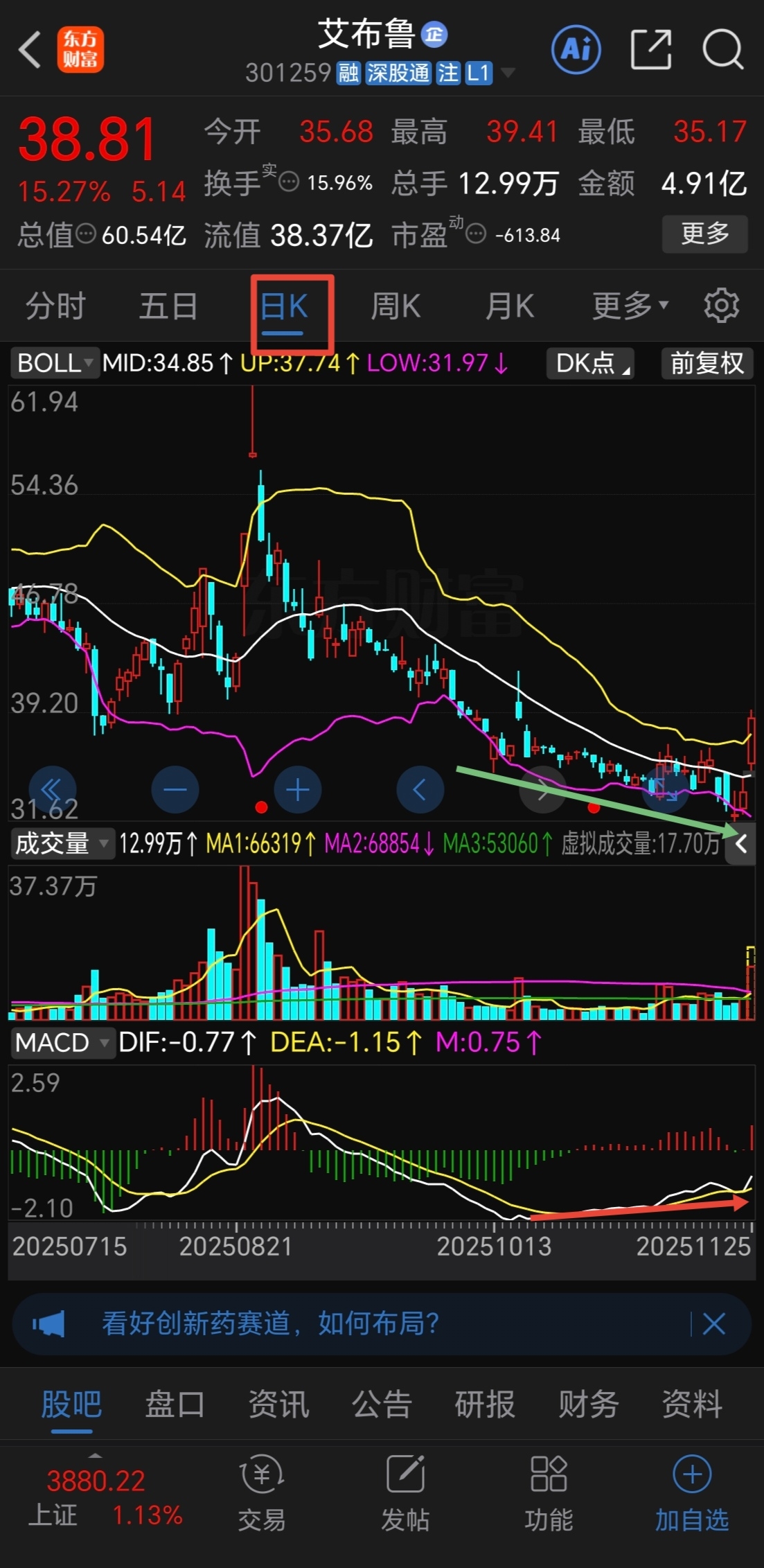This screenshot has height=1568, width=764.
Task: Tap the megaphone announcement icon
Action: 48,1323
